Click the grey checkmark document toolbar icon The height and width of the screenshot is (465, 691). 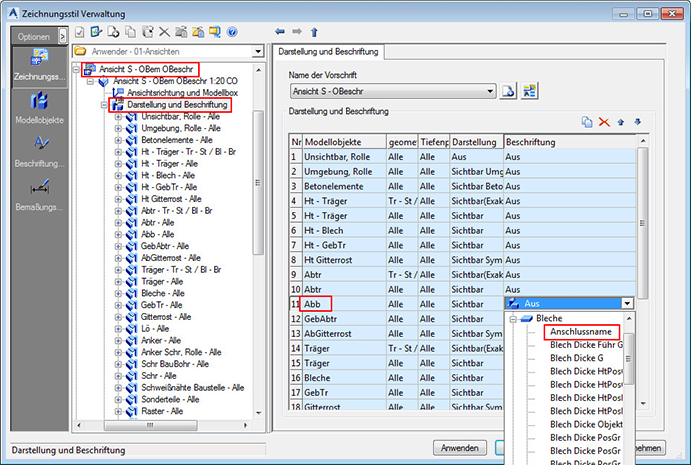(x=79, y=32)
